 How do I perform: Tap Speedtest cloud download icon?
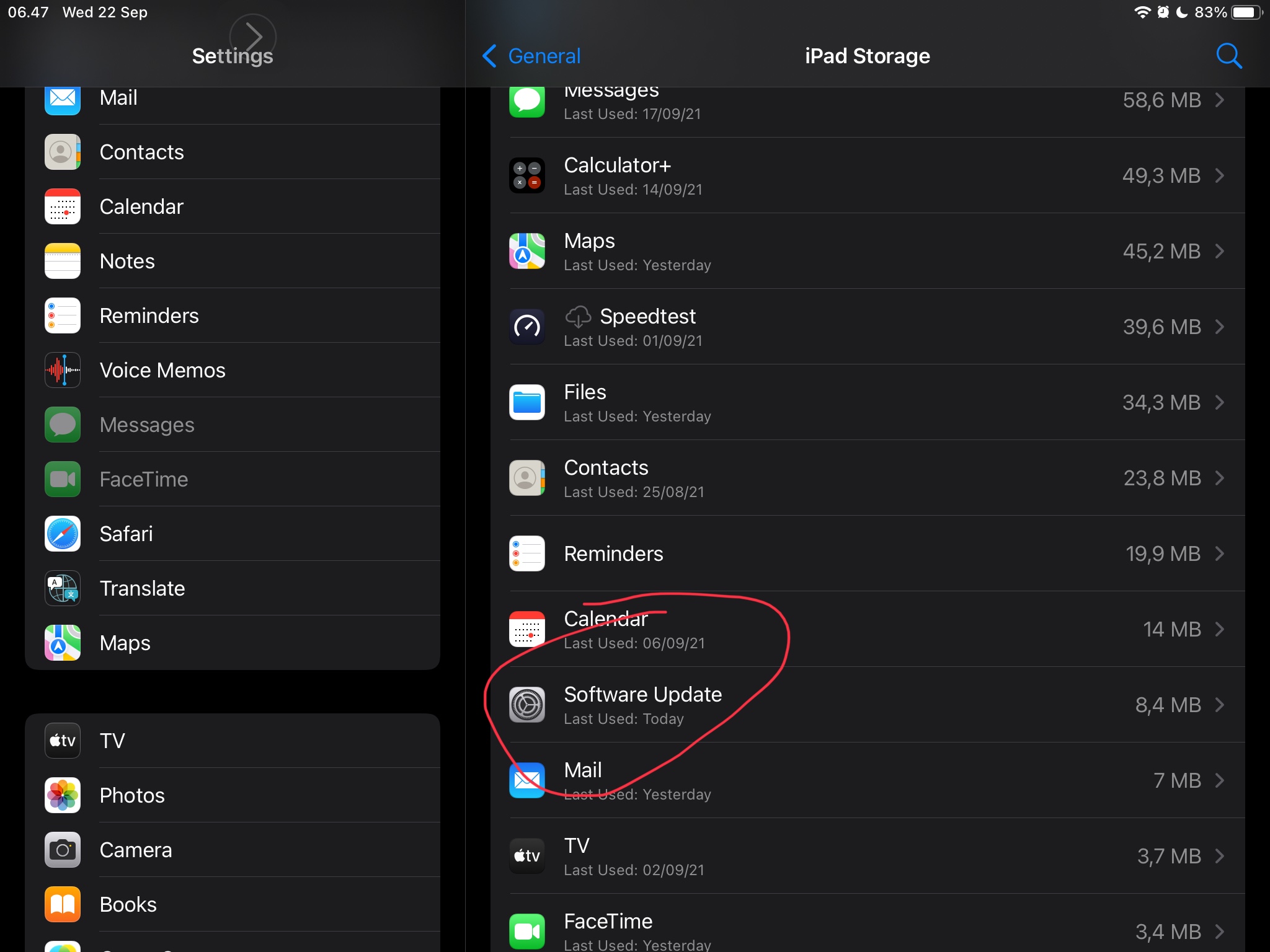click(x=578, y=317)
